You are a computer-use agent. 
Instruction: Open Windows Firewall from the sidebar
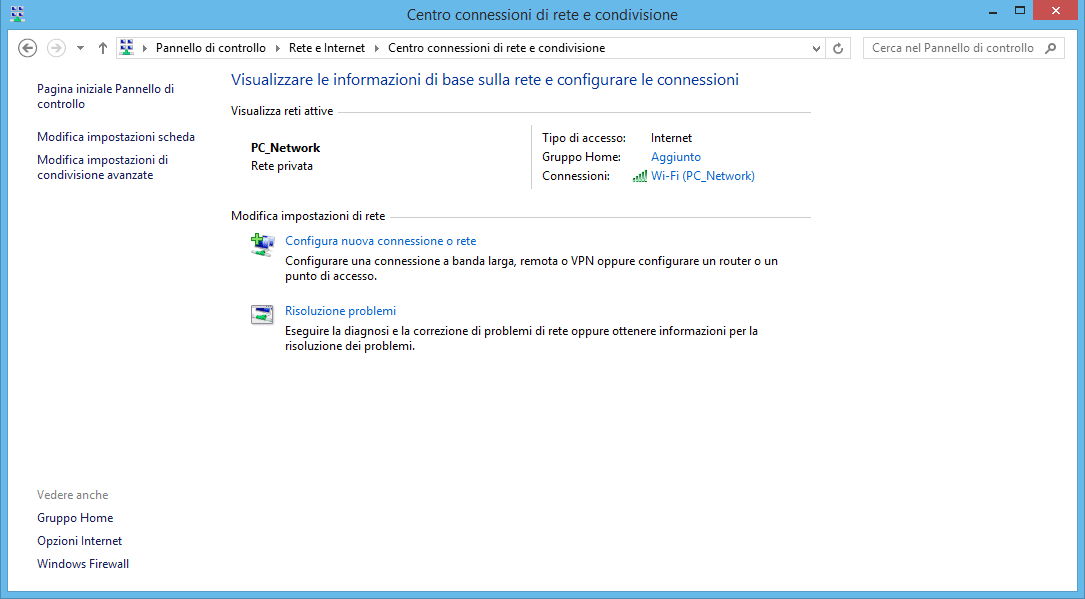pos(82,563)
